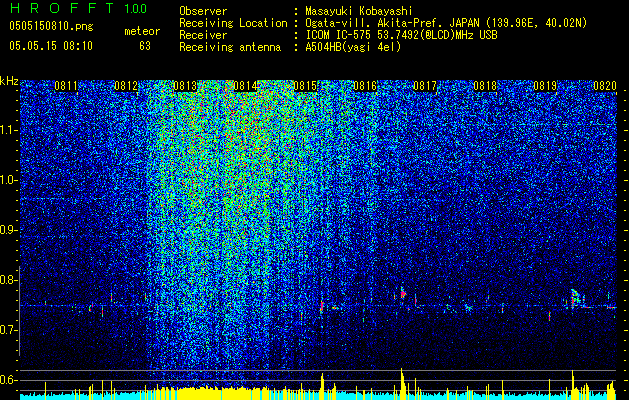Click the Receiving antenna field label
The height and width of the screenshot is (400, 629).
pyautogui.click(x=230, y=47)
